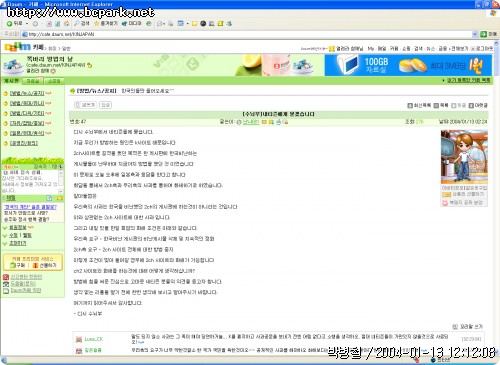Go to the home page via the Home icon
Viewport: 500px width, 365px height.
tap(66, 24)
